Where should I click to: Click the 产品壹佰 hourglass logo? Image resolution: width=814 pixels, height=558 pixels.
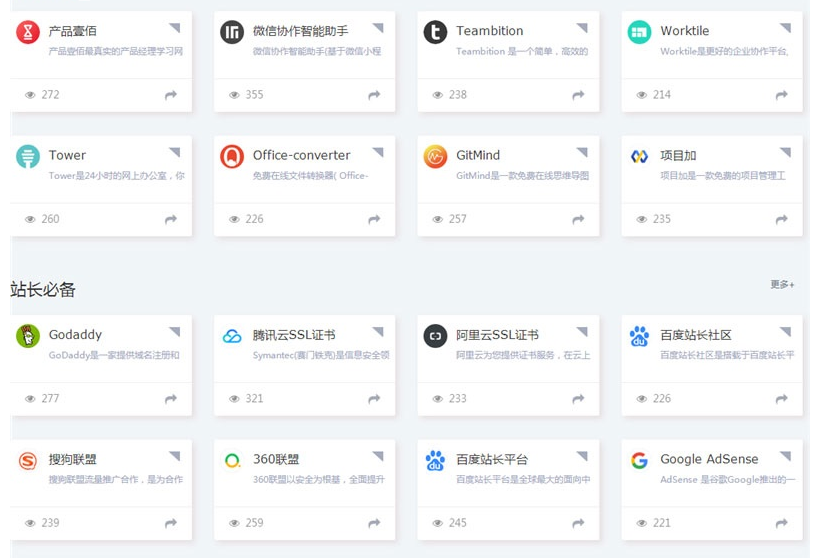point(28,32)
